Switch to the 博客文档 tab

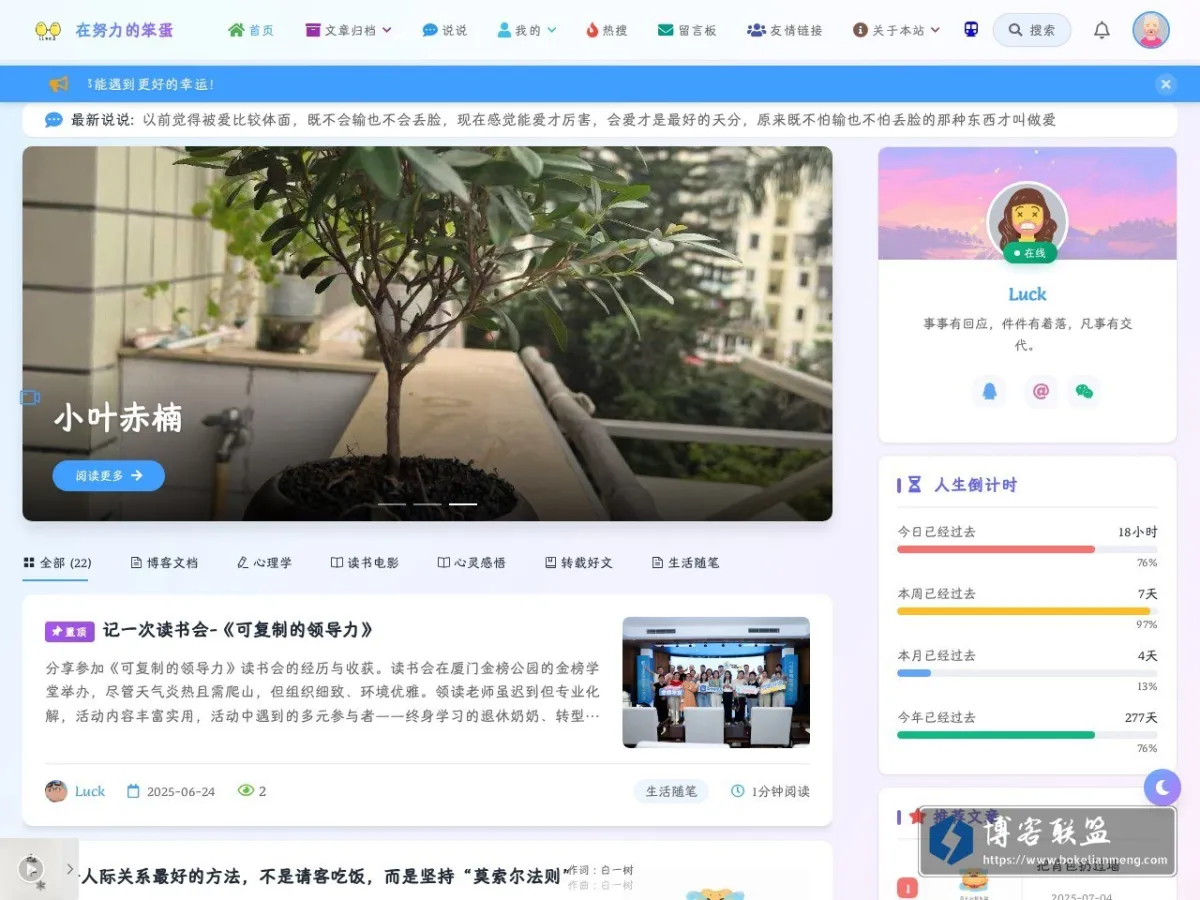pos(164,563)
